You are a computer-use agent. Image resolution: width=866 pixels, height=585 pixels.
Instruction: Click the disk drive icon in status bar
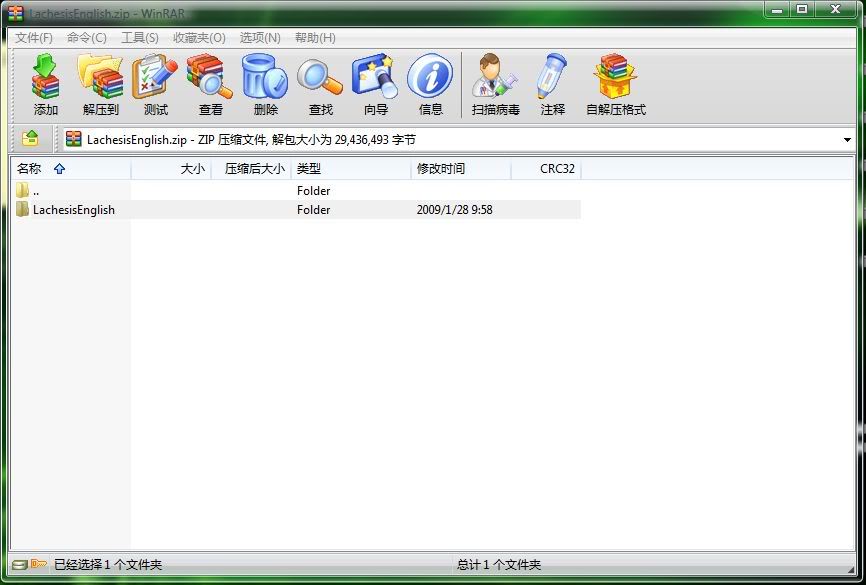click(x=20, y=565)
